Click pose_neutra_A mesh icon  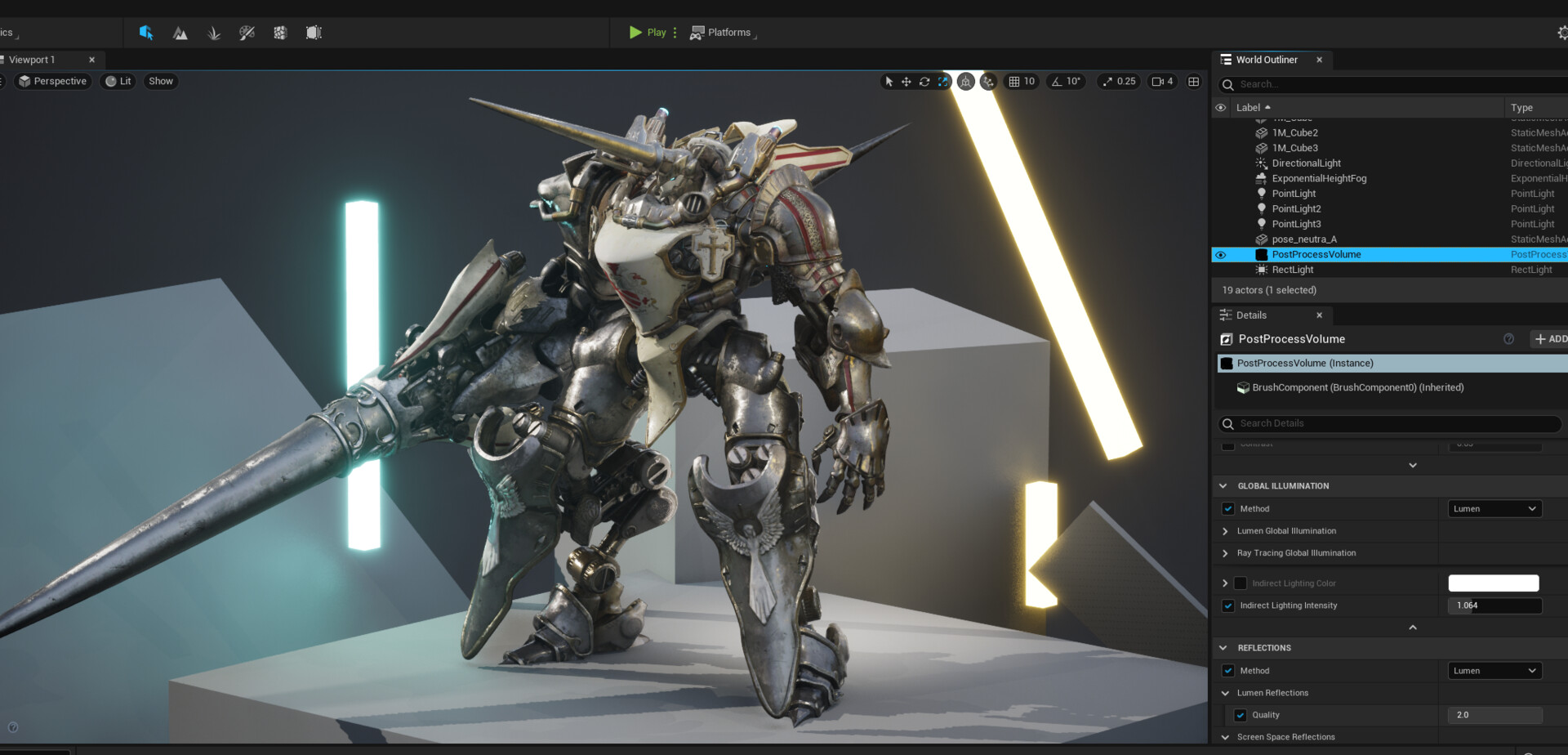1262,239
